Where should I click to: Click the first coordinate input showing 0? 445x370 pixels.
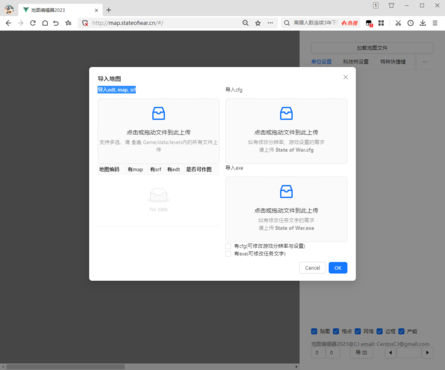tap(317, 353)
